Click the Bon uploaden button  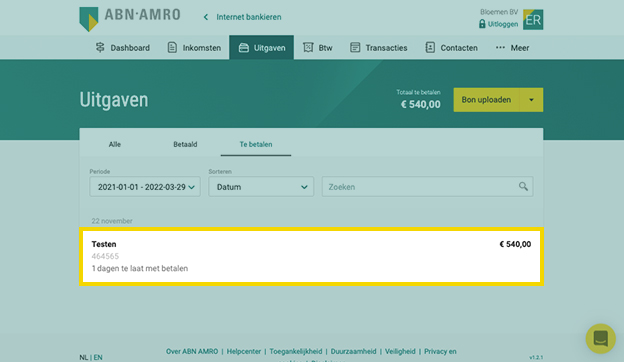pyautogui.click(x=486, y=100)
